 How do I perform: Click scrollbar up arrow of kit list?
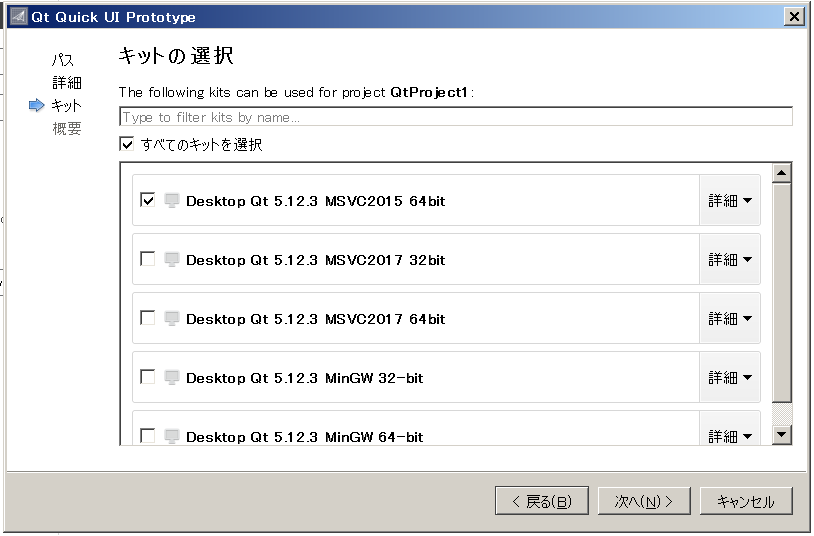(x=782, y=172)
